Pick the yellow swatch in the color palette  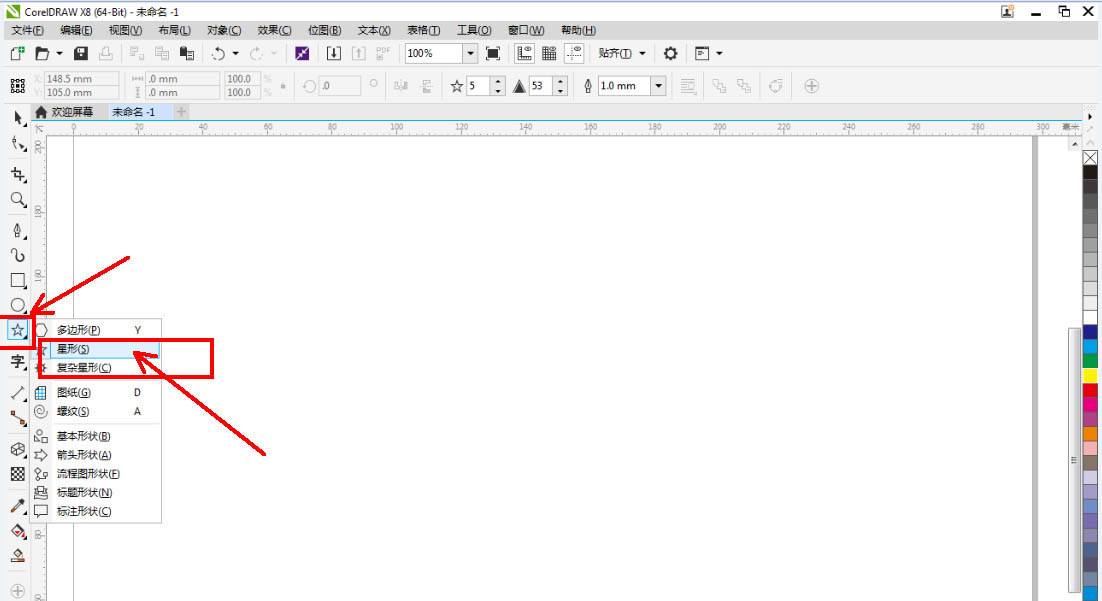(1090, 376)
